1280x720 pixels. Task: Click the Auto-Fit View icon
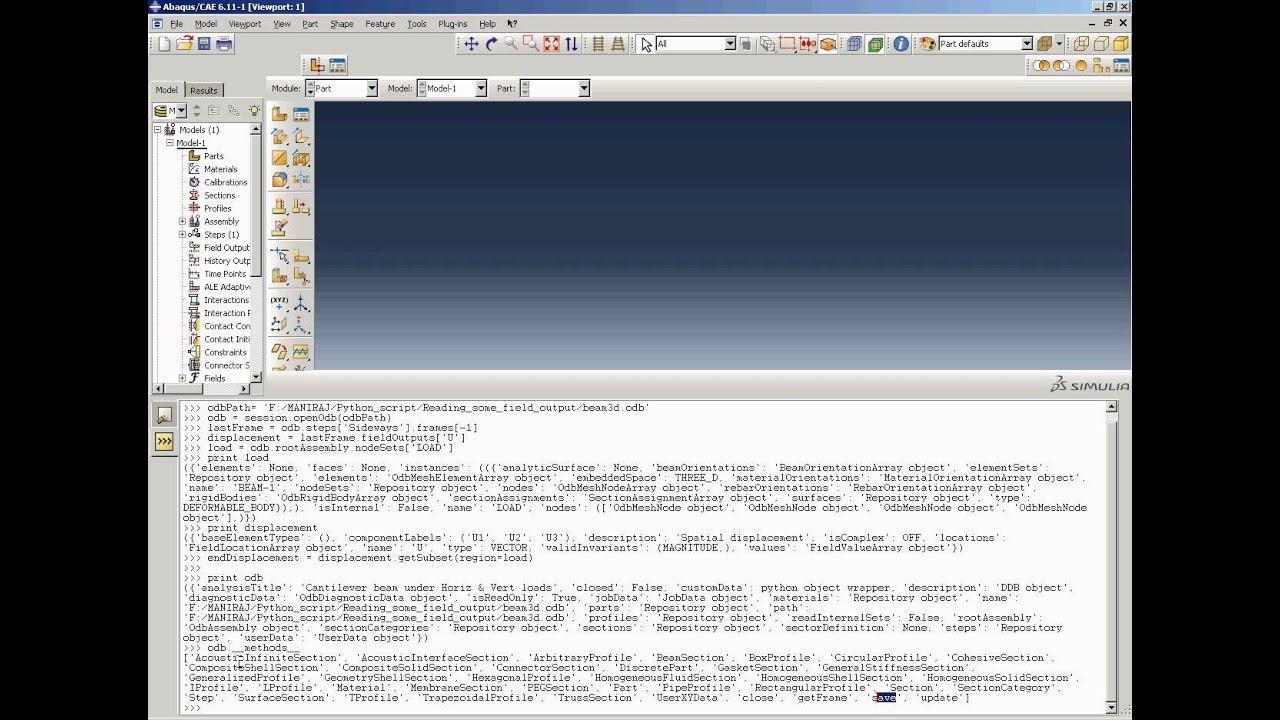click(x=551, y=44)
